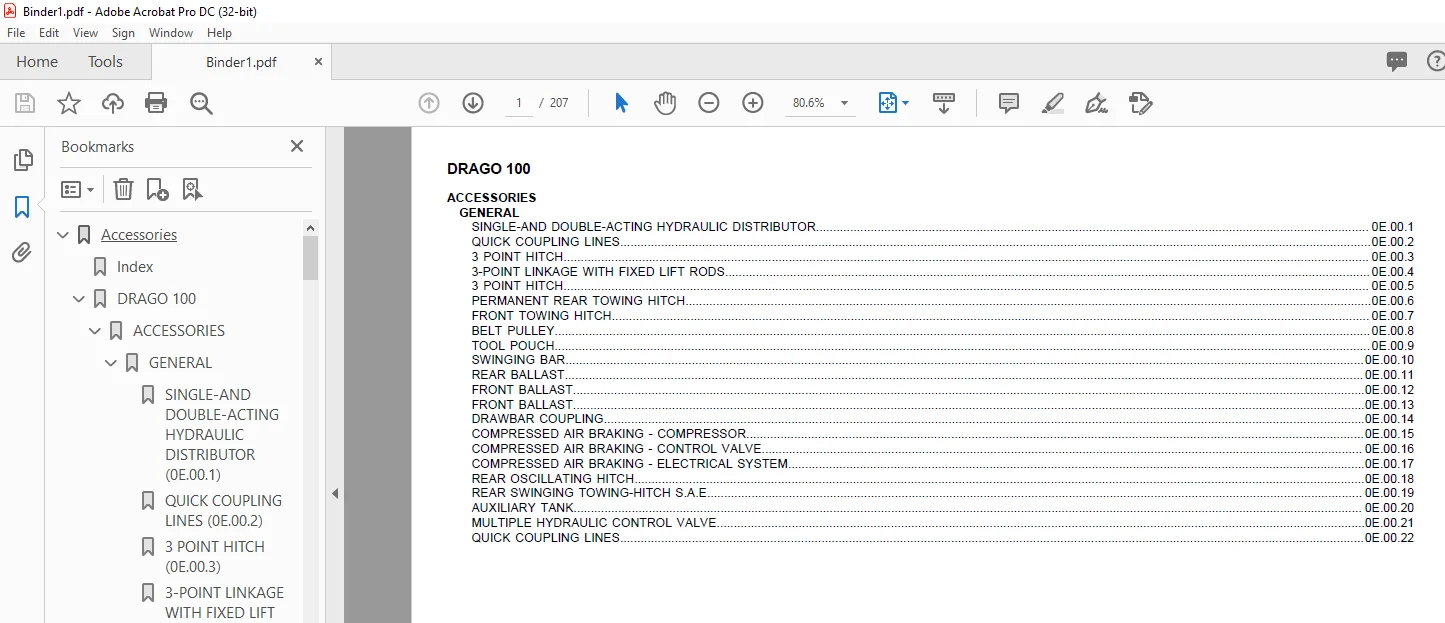
Task: Click the find current bookmark icon
Action: pyautogui.click(x=192, y=189)
